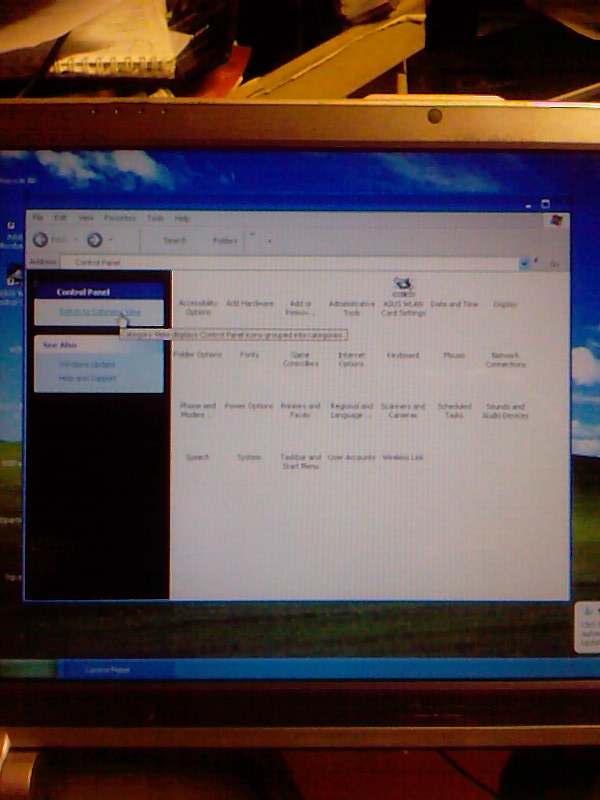Open the Favorites menu
600x800 pixels.
click(119, 218)
